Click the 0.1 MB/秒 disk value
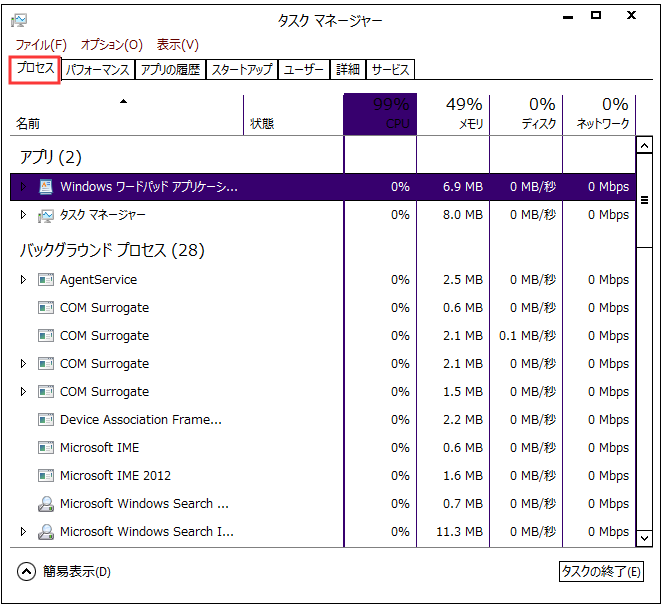Screen dimensions: 663x607 coord(527,336)
